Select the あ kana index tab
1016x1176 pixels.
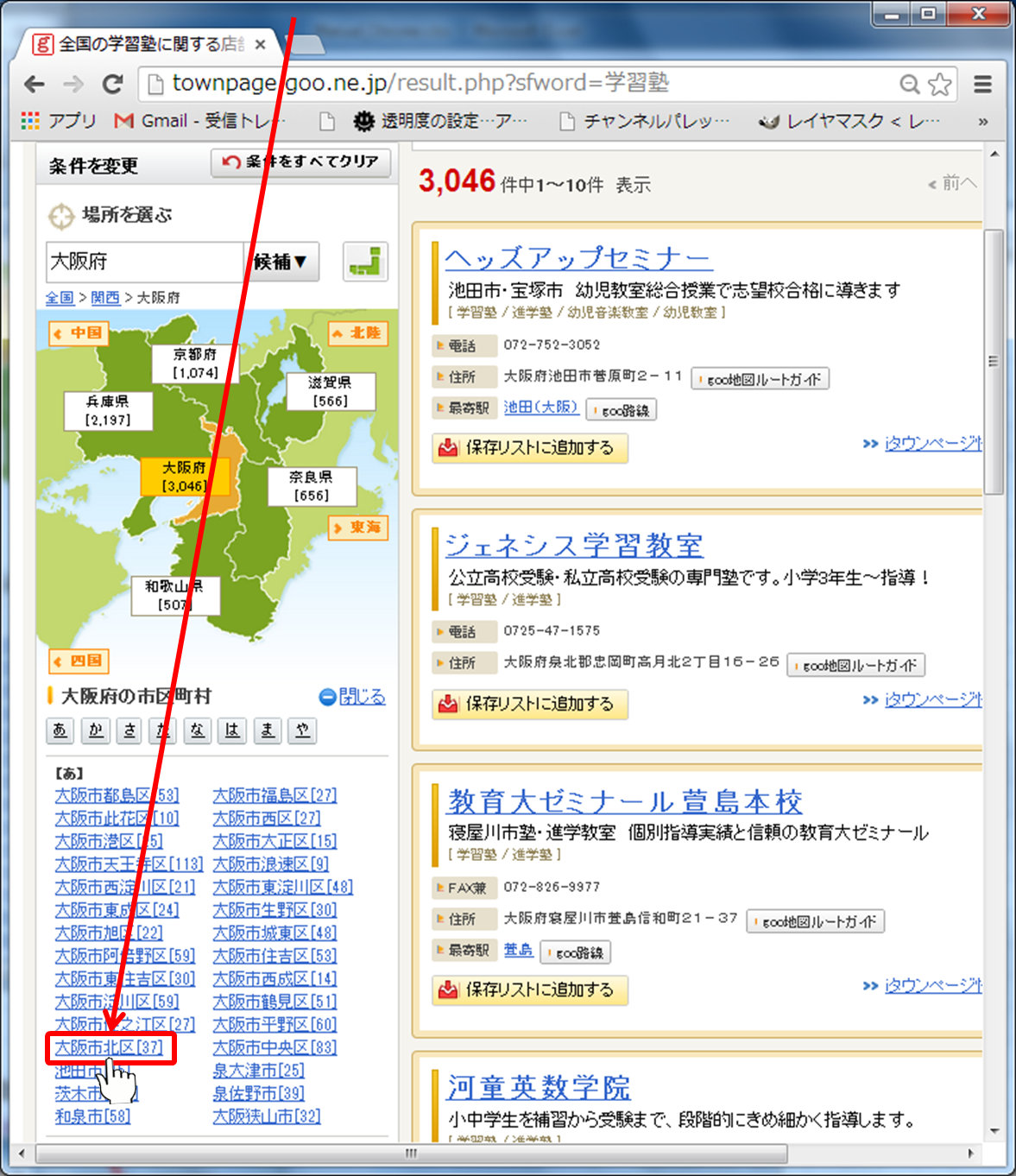coord(60,730)
